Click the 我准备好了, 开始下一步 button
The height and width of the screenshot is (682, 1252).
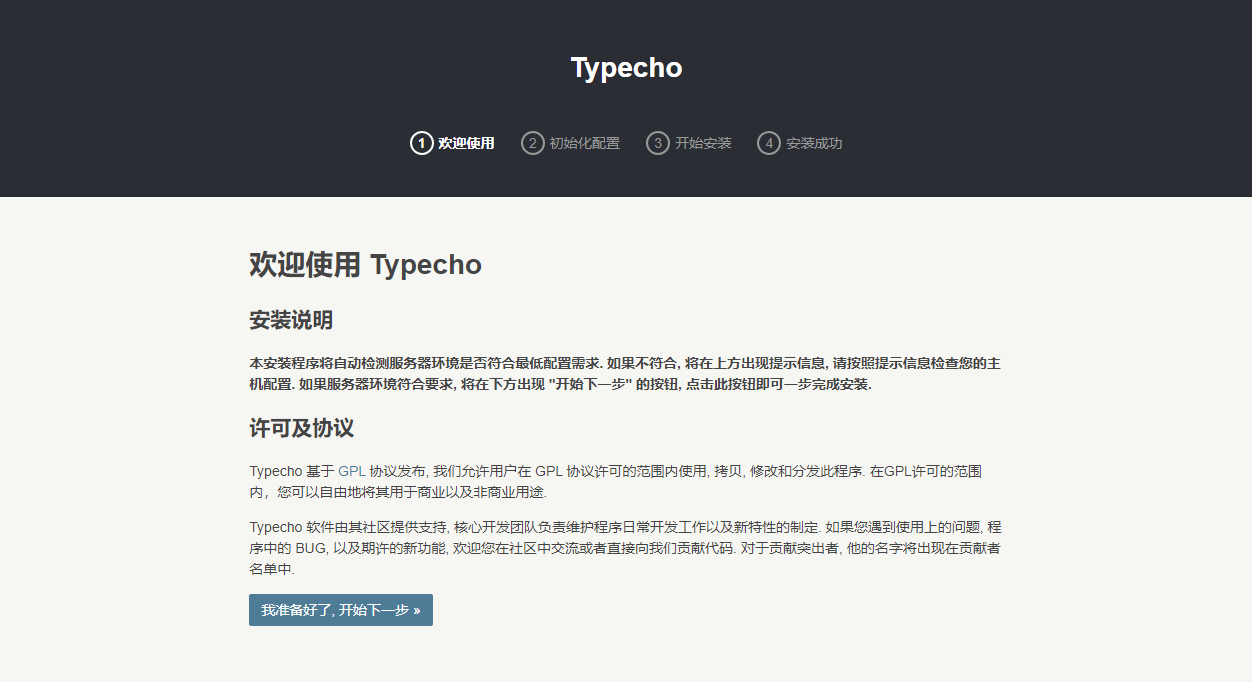[341, 610]
